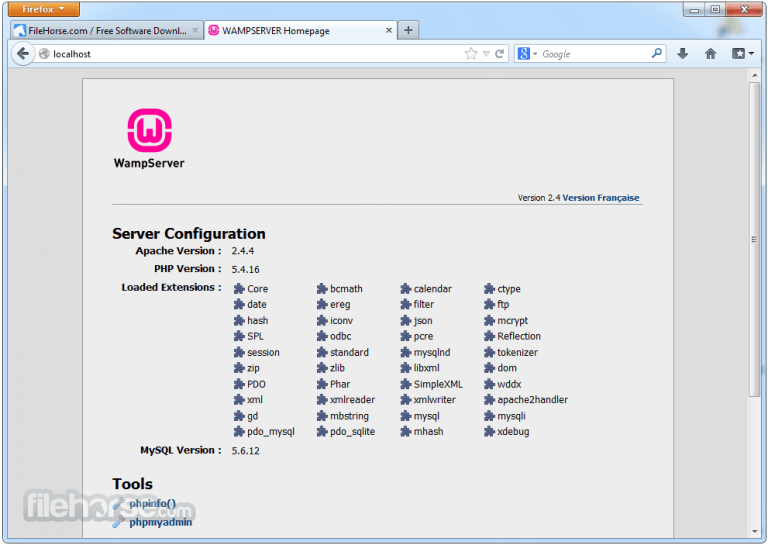Click the browser back arrow button
Image resolution: width=768 pixels, height=545 pixels.
[22, 54]
